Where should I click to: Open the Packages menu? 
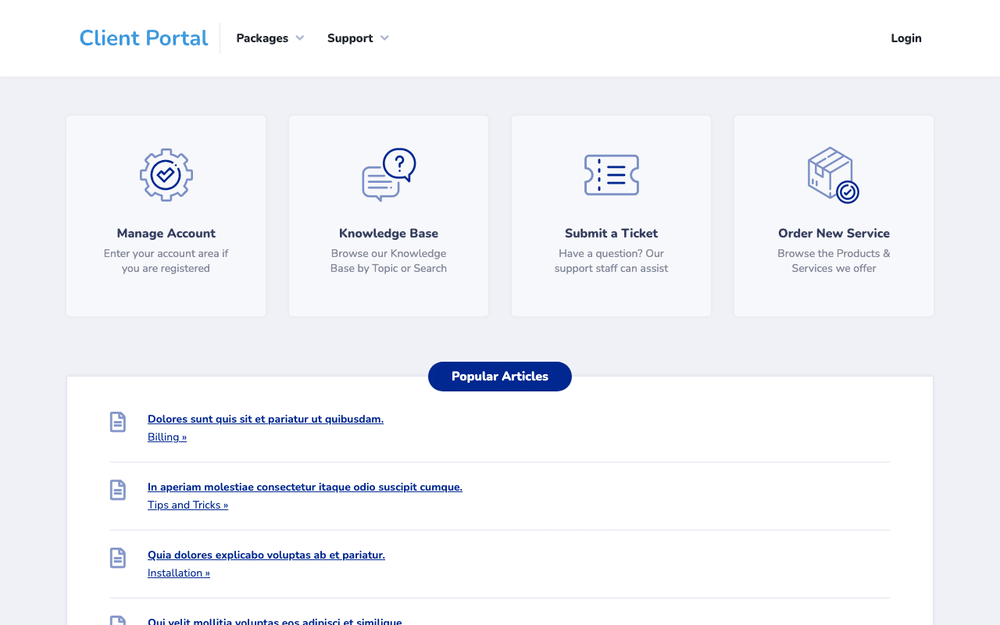pyautogui.click(x=270, y=38)
